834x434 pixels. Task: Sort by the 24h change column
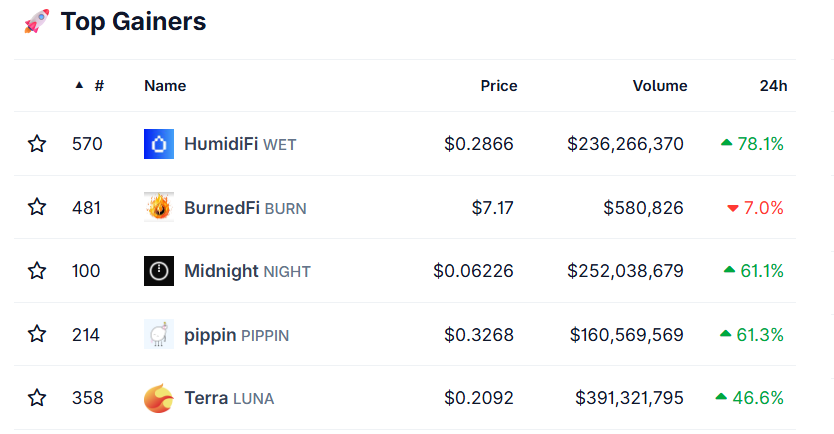point(773,86)
